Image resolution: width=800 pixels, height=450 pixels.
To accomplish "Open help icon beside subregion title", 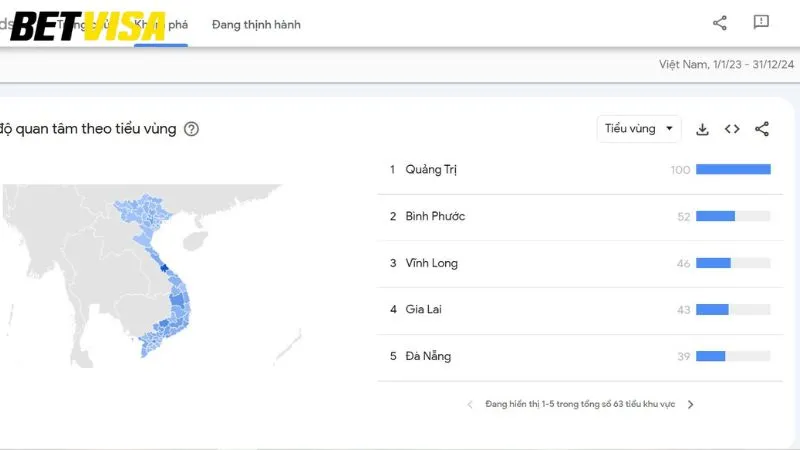I will pyautogui.click(x=191, y=129).
